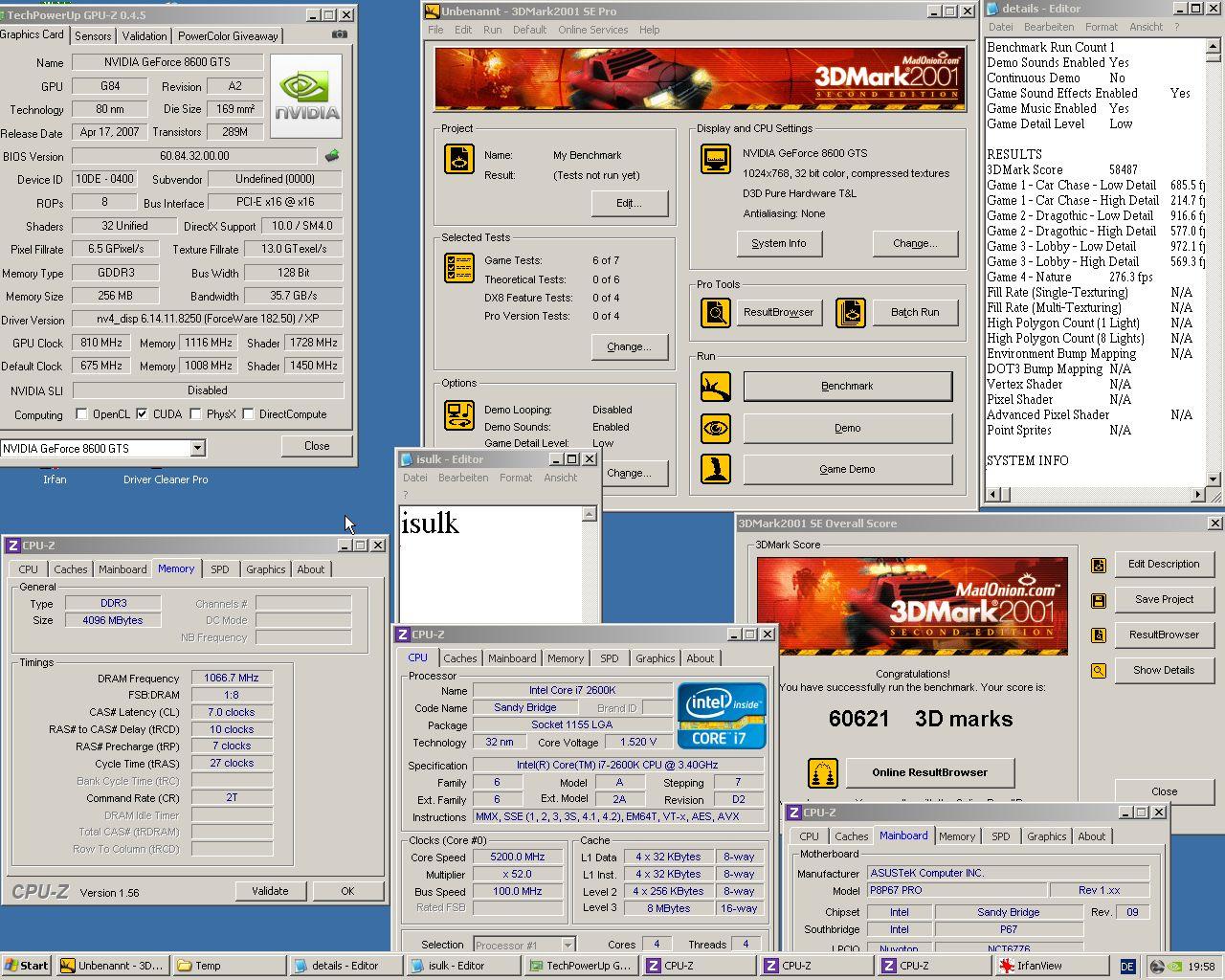Click the GPU-Z Close button
This screenshot has height=980, width=1225.
[x=317, y=446]
